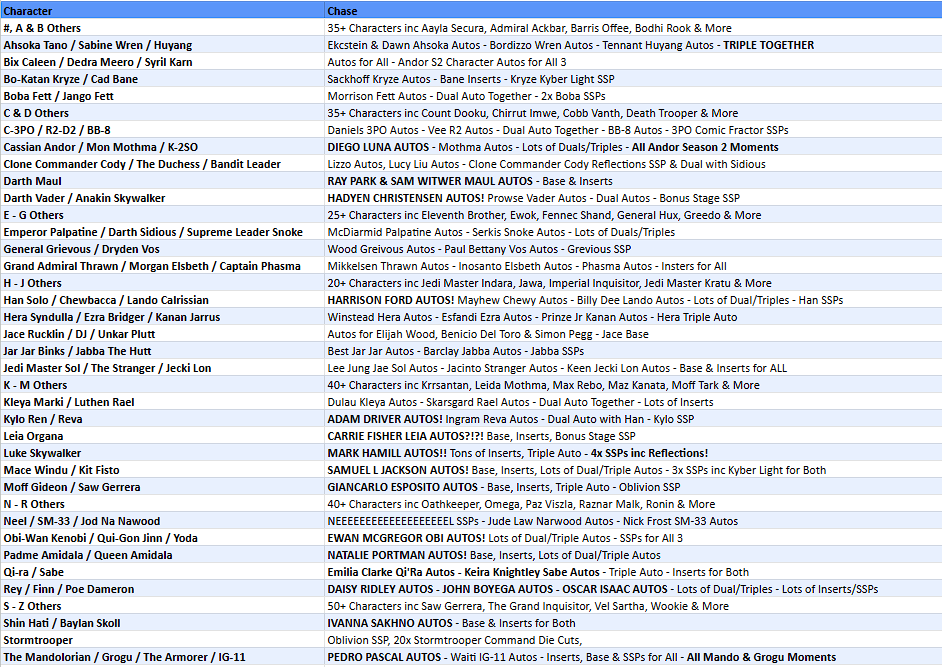This screenshot has width=942, height=667.
Task: Click 'Emperor Palpatine / Darth Sidious / Supreme Leader Snoke'
Action: [x=162, y=232]
